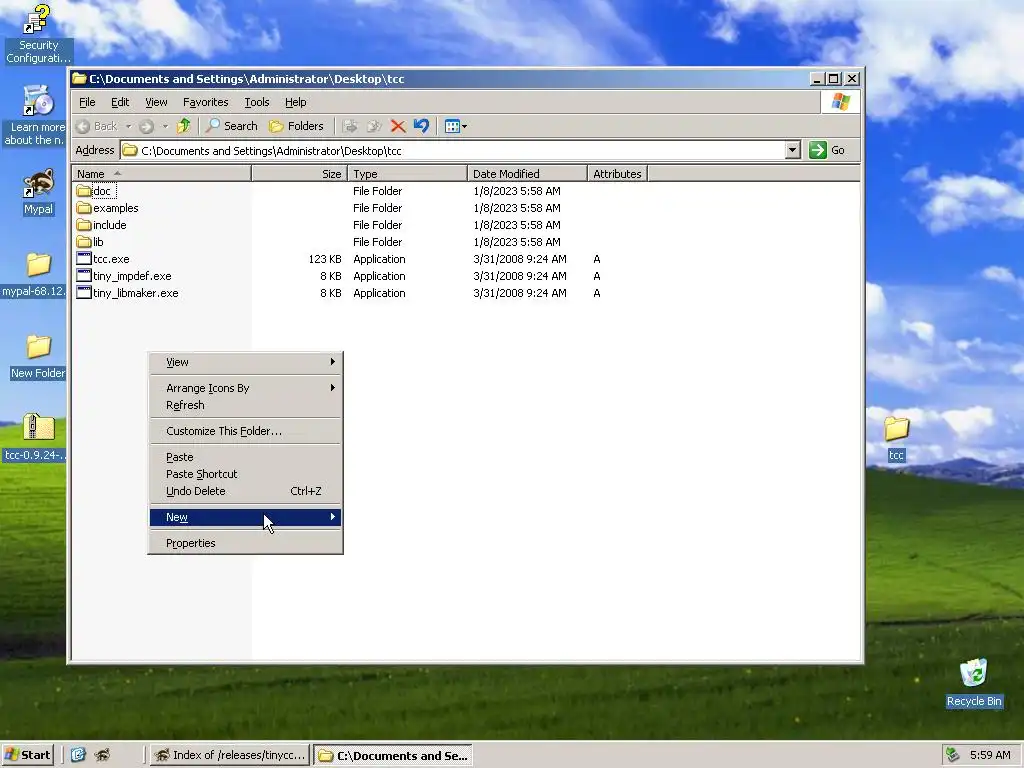Click the folder icon in title bar

pyautogui.click(x=80, y=78)
